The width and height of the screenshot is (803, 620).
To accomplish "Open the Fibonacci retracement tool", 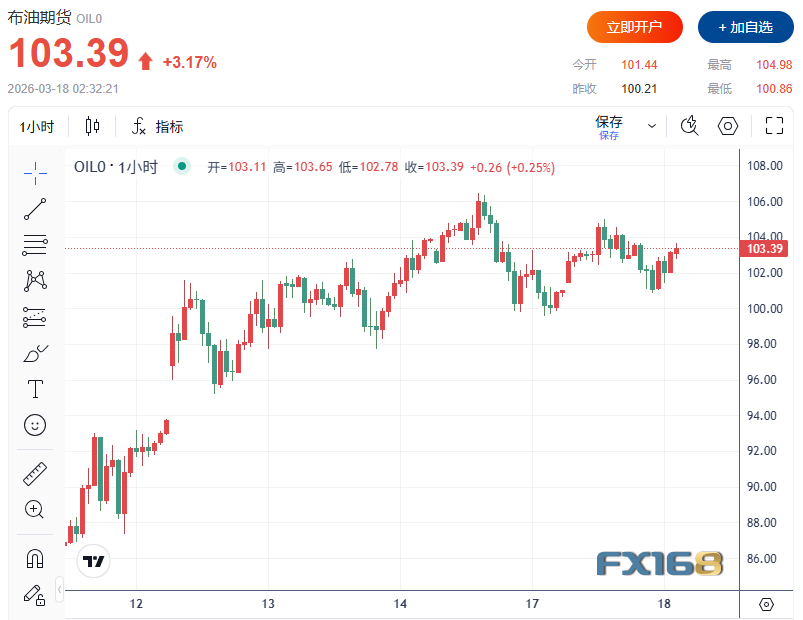I will click(35, 245).
